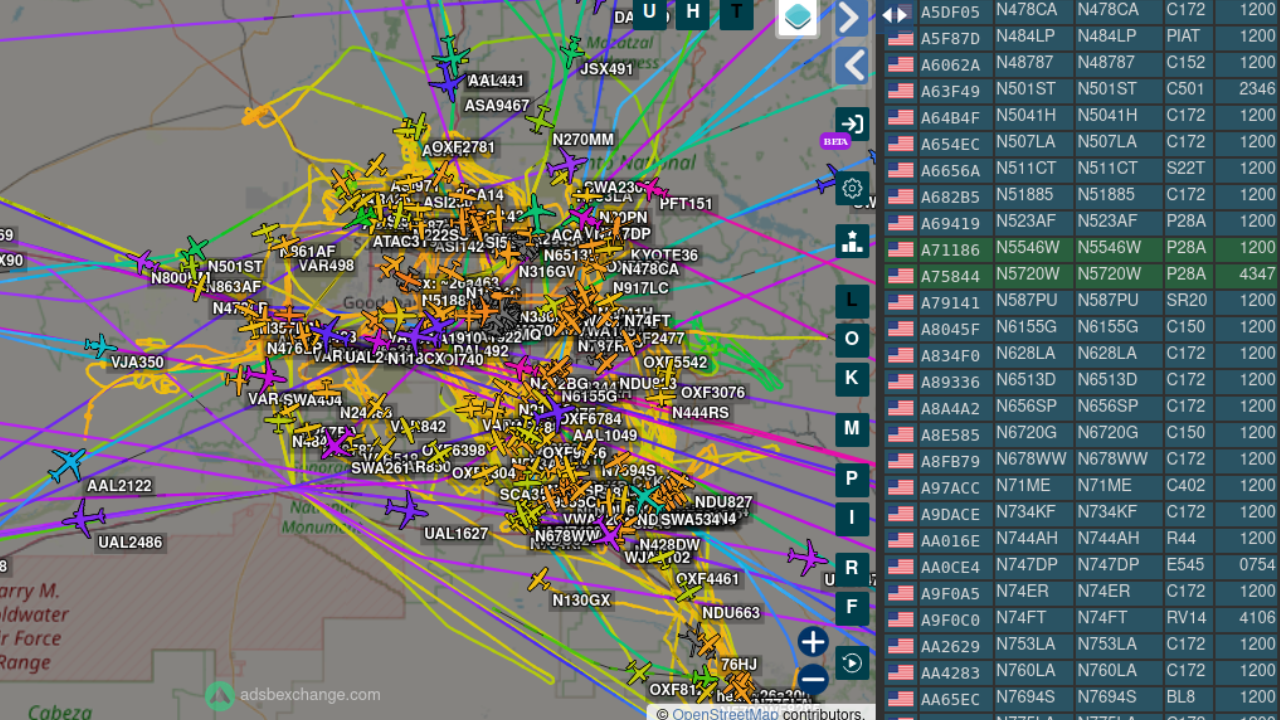This screenshot has width=1280, height=720.
Task: Click the US flag in row A5F87D
Action: [900, 38]
